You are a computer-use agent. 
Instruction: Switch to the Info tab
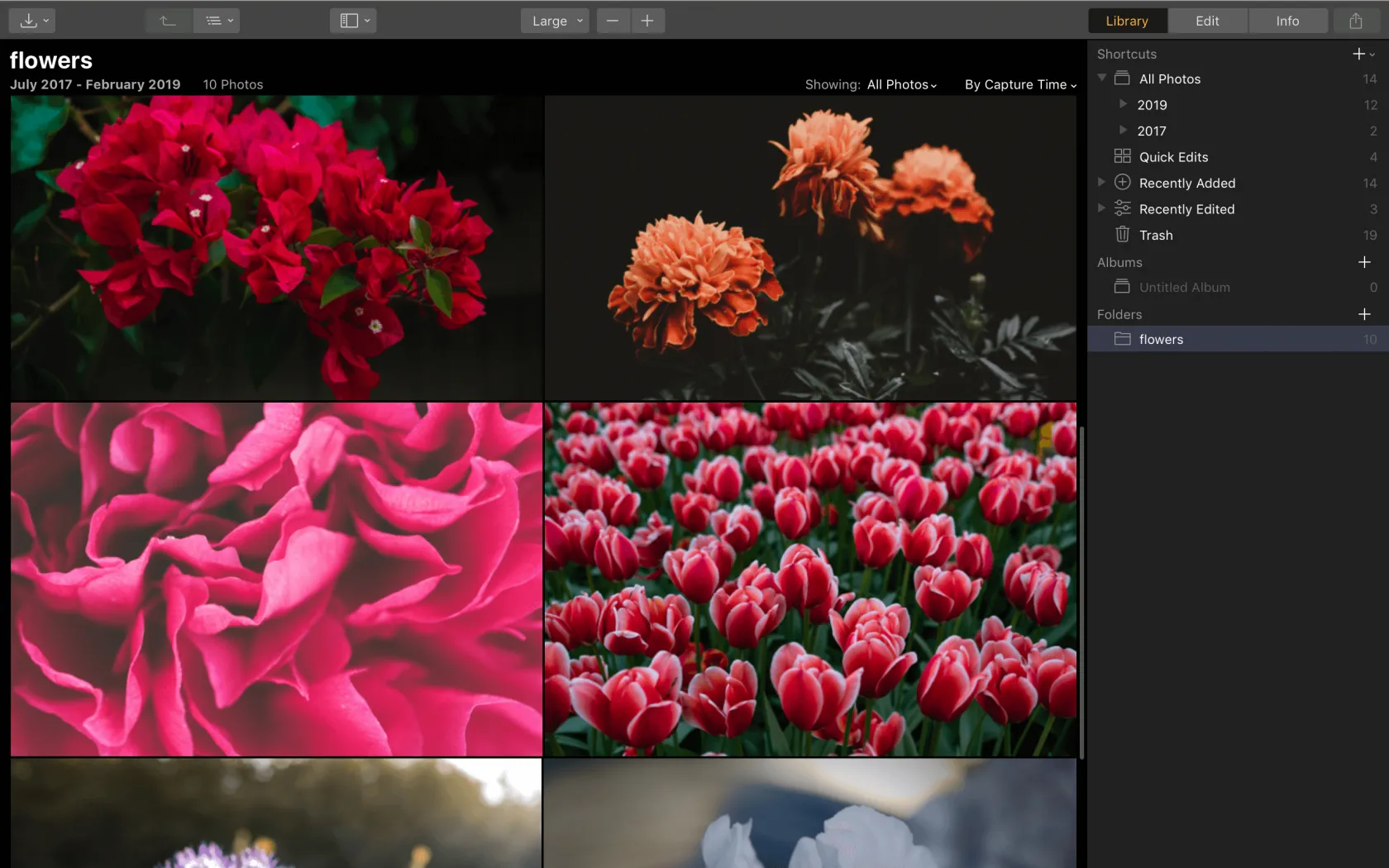pyautogui.click(x=1286, y=21)
